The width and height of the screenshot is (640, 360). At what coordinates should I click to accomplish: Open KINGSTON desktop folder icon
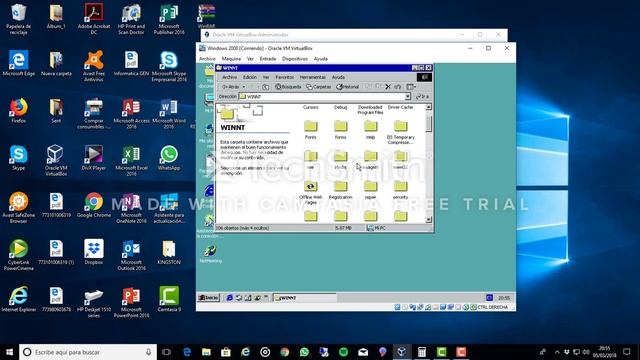(x=169, y=252)
